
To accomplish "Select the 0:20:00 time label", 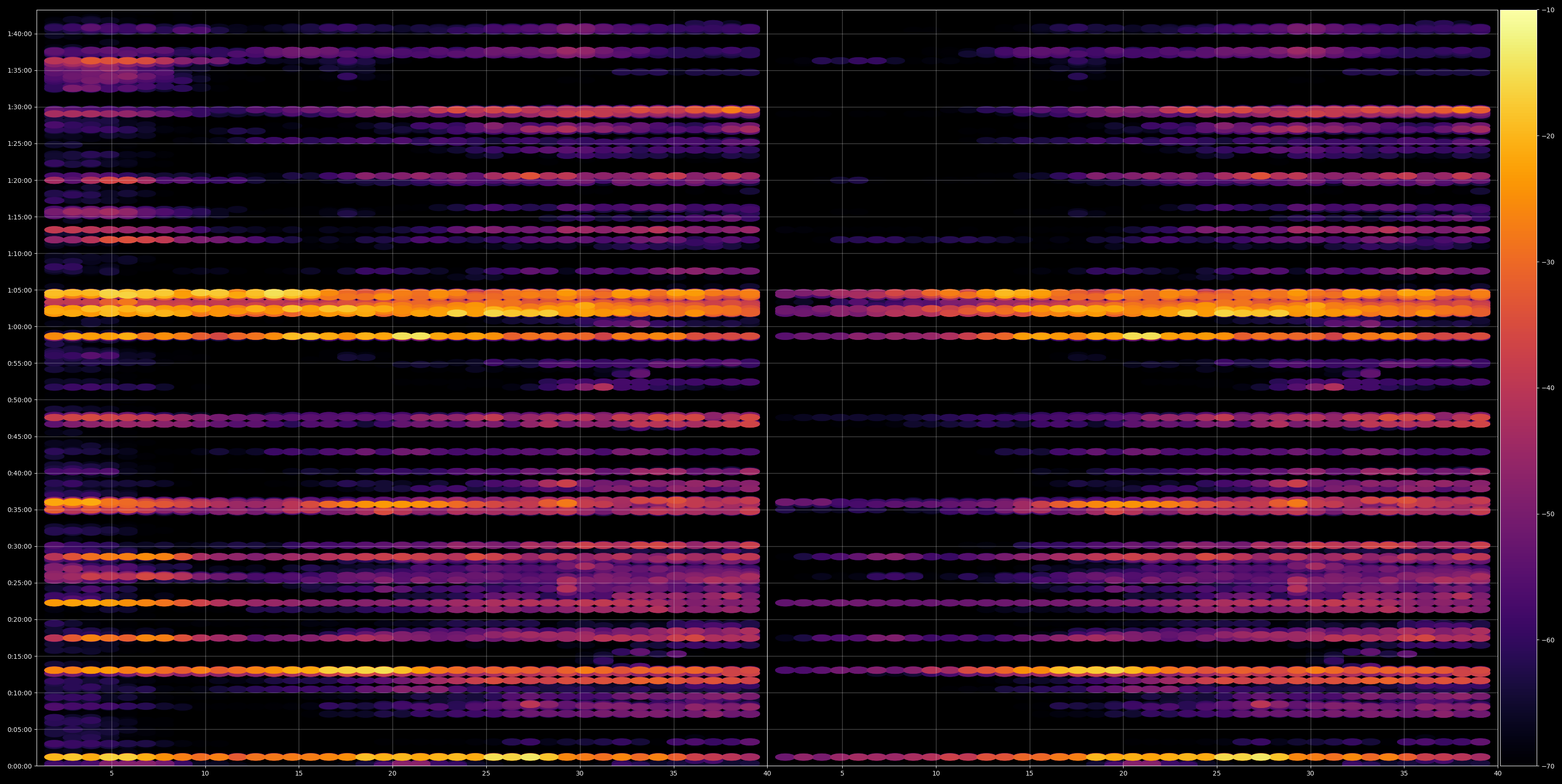I will tap(19, 620).
